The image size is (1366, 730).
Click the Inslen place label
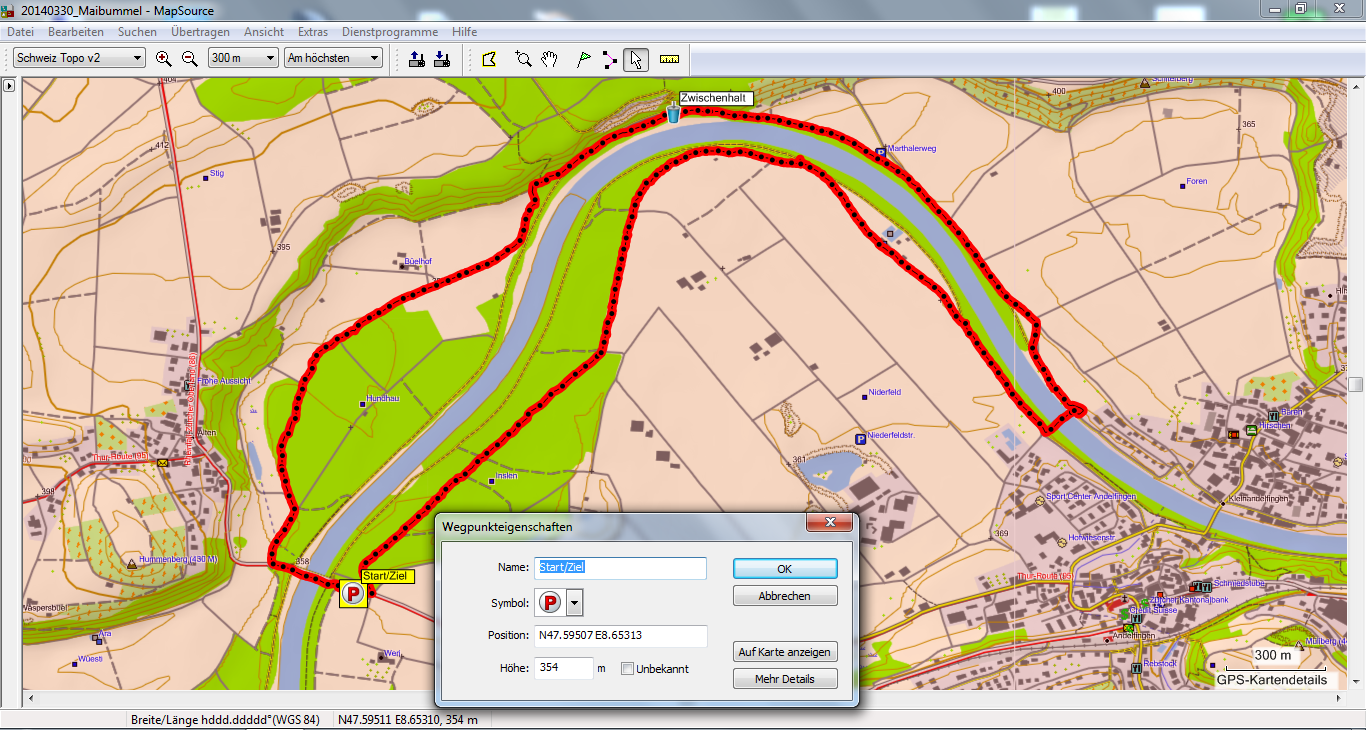(506, 476)
